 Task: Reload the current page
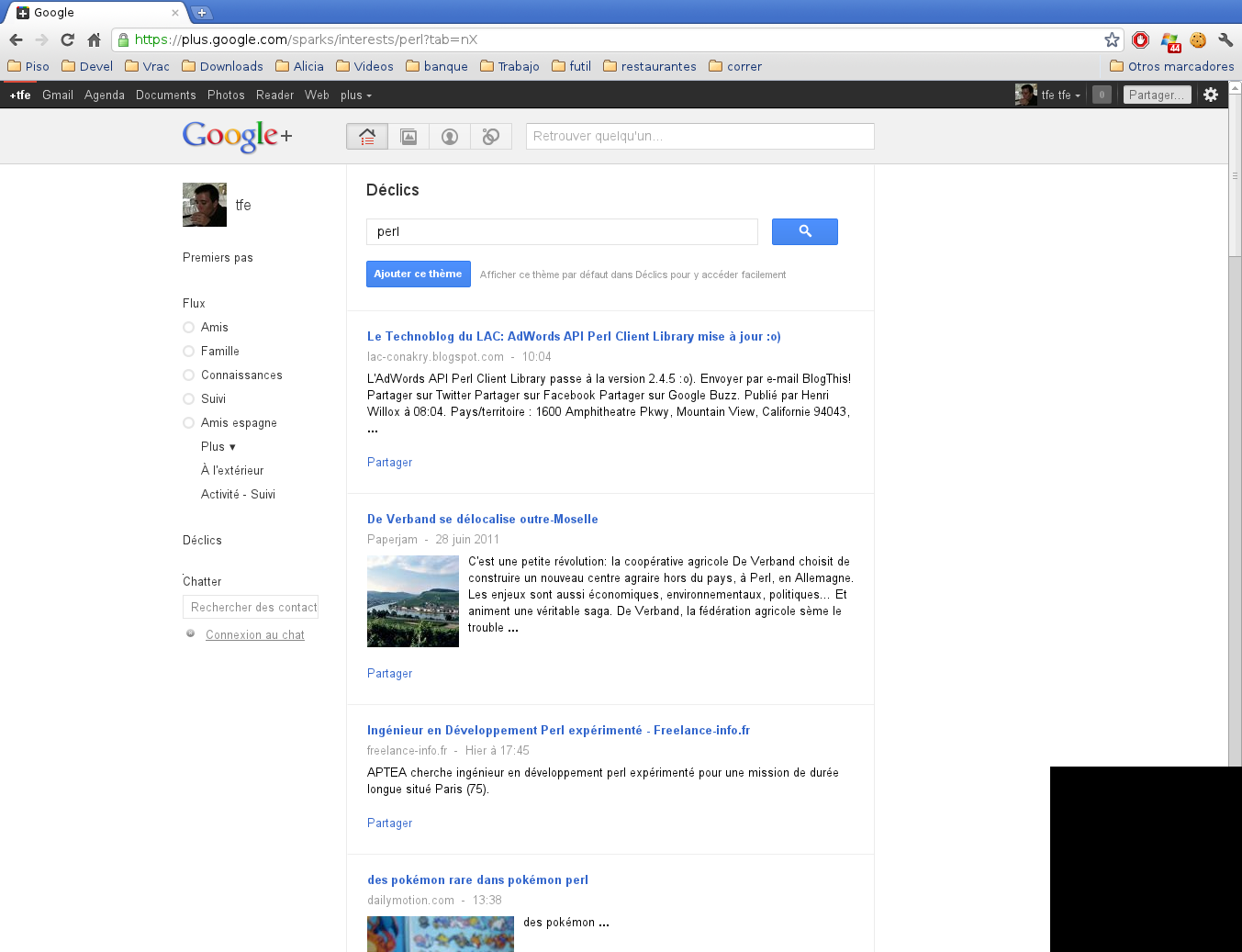click(67, 39)
